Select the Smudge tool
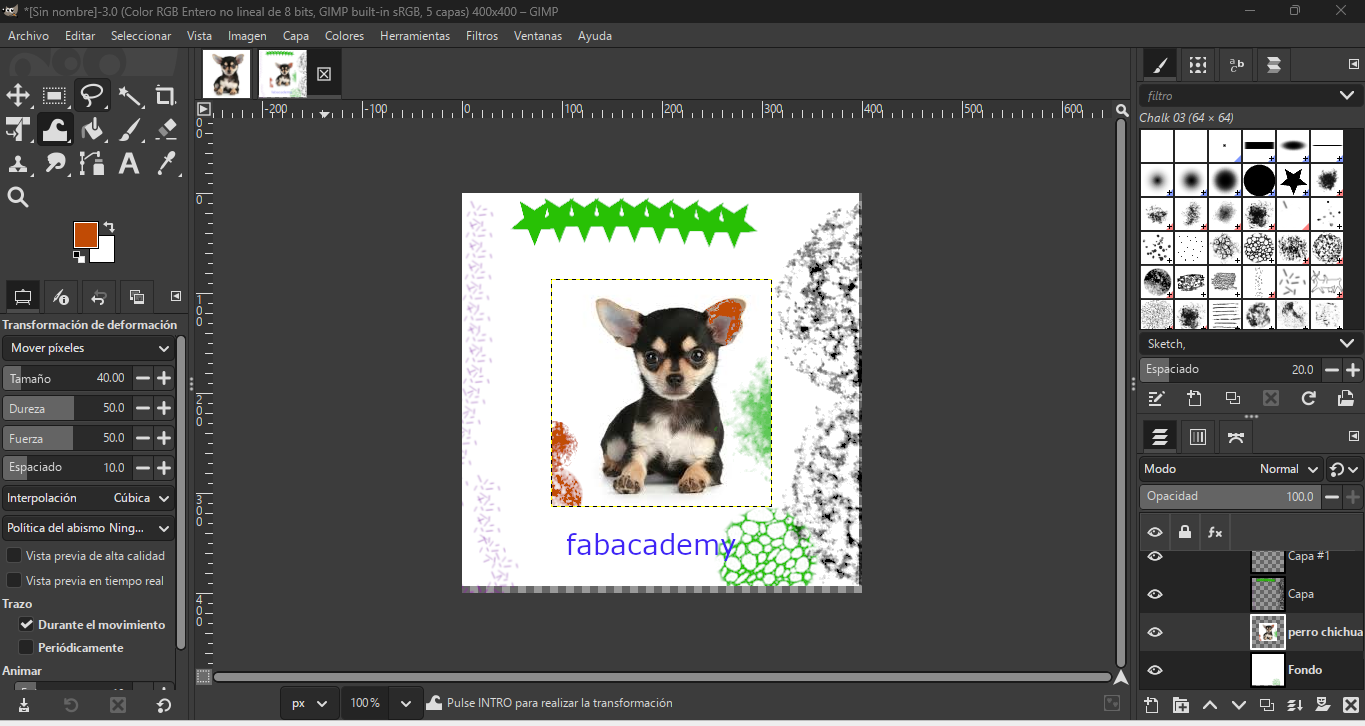This screenshot has height=726, width=1365. tap(55, 163)
